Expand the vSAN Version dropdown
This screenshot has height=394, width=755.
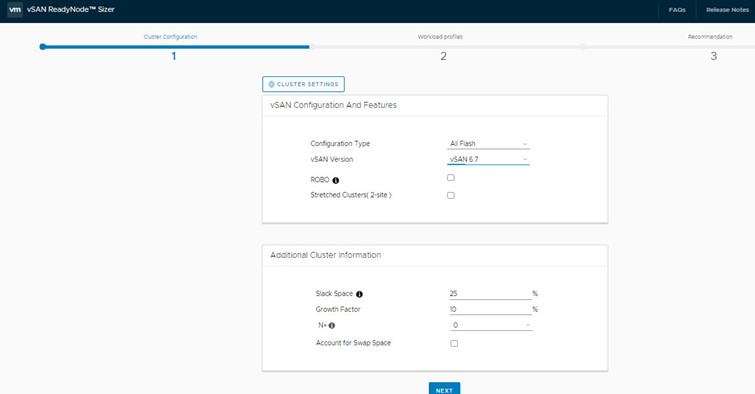click(488, 159)
